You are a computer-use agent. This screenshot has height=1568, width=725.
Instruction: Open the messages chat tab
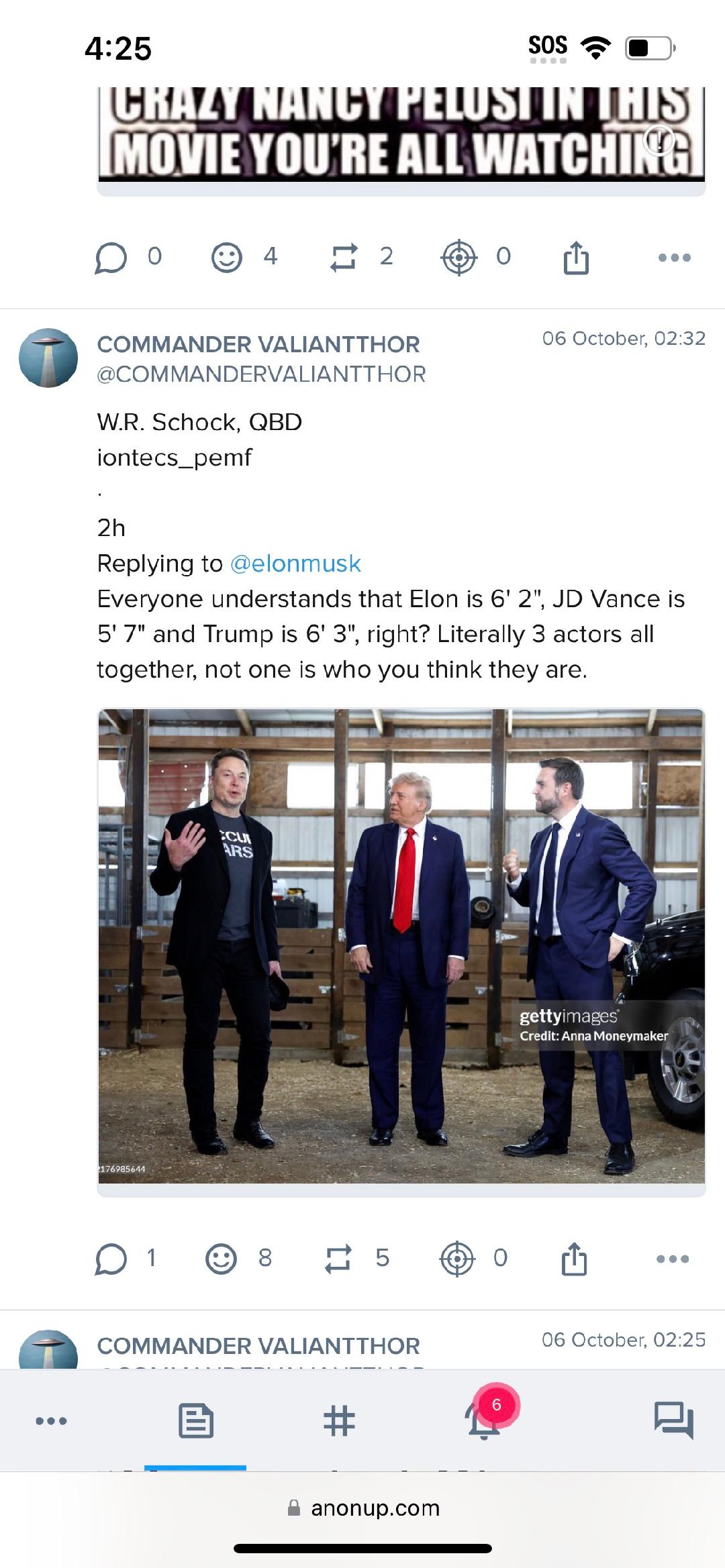click(x=673, y=1420)
